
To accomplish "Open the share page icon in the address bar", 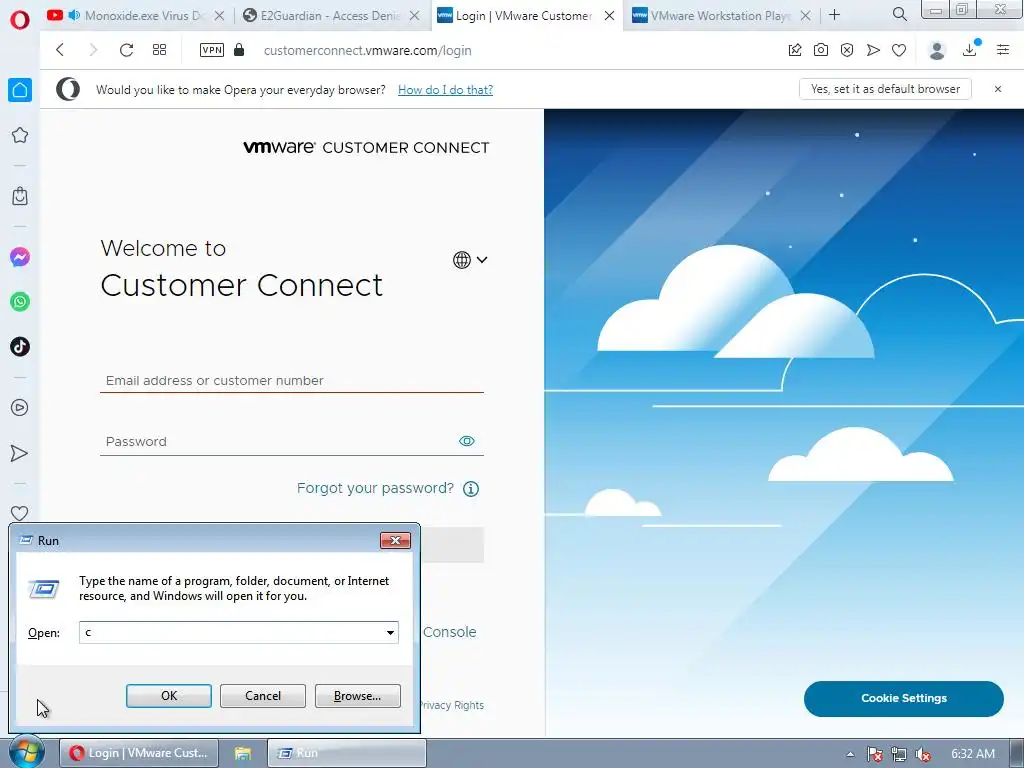I will (795, 50).
